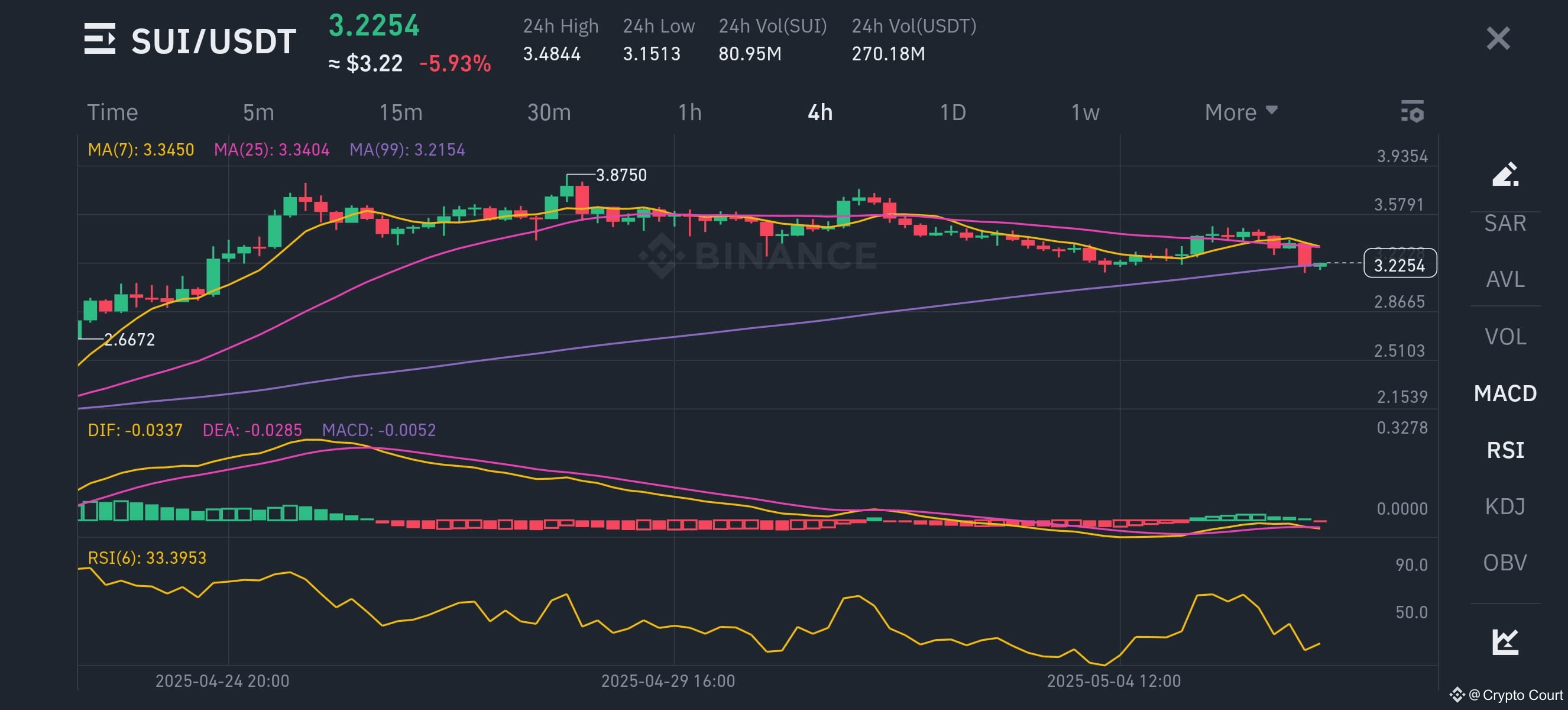Select the 1h interval tab
This screenshot has height=710, width=1568.
click(689, 112)
